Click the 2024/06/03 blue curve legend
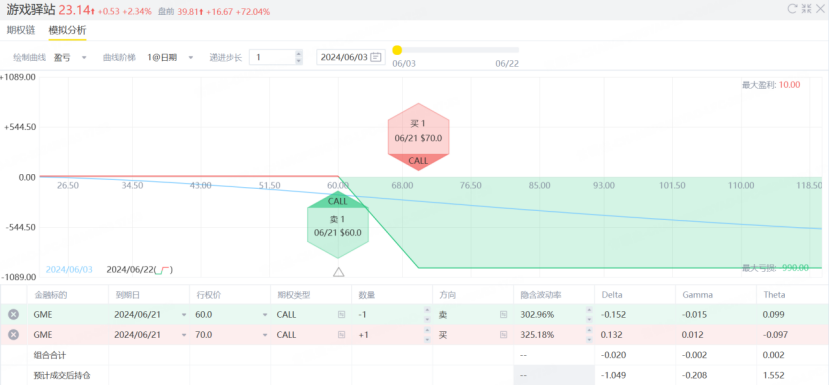The height and width of the screenshot is (386, 829). tap(69, 269)
